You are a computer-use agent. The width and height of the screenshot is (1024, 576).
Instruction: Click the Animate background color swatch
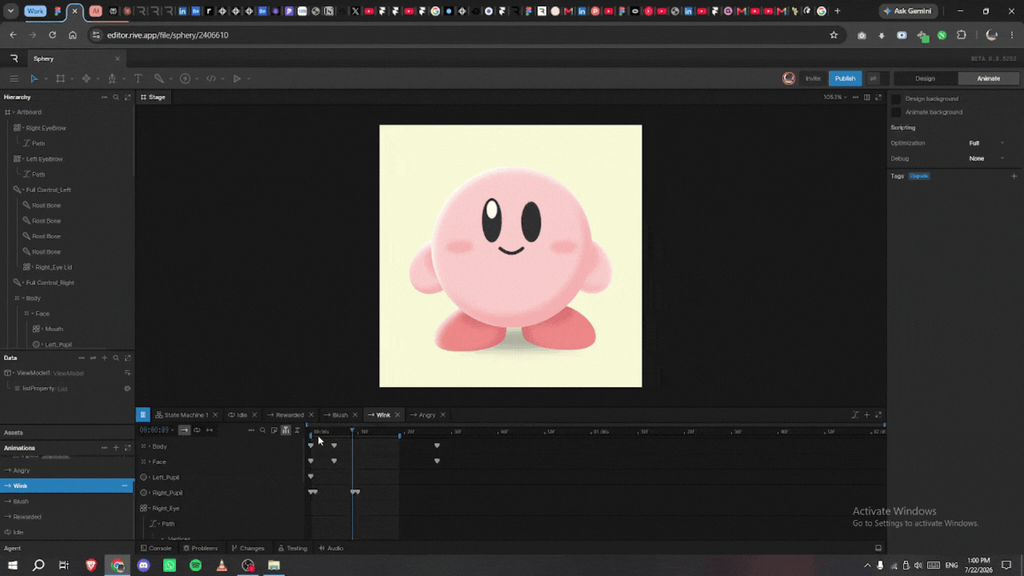coord(896,112)
